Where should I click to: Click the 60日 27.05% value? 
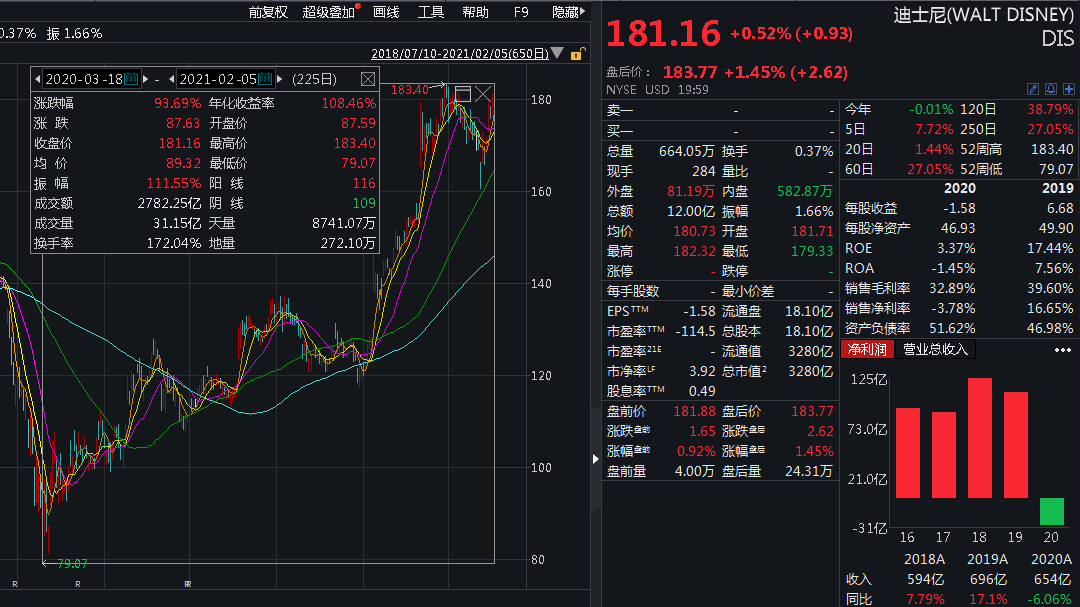pos(931,169)
